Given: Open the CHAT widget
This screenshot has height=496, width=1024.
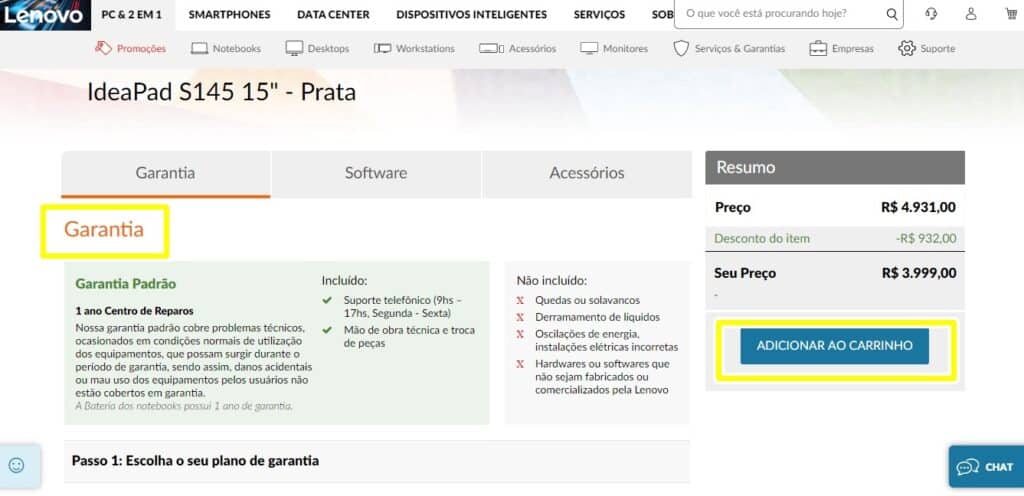Looking at the screenshot, I should coord(986,467).
